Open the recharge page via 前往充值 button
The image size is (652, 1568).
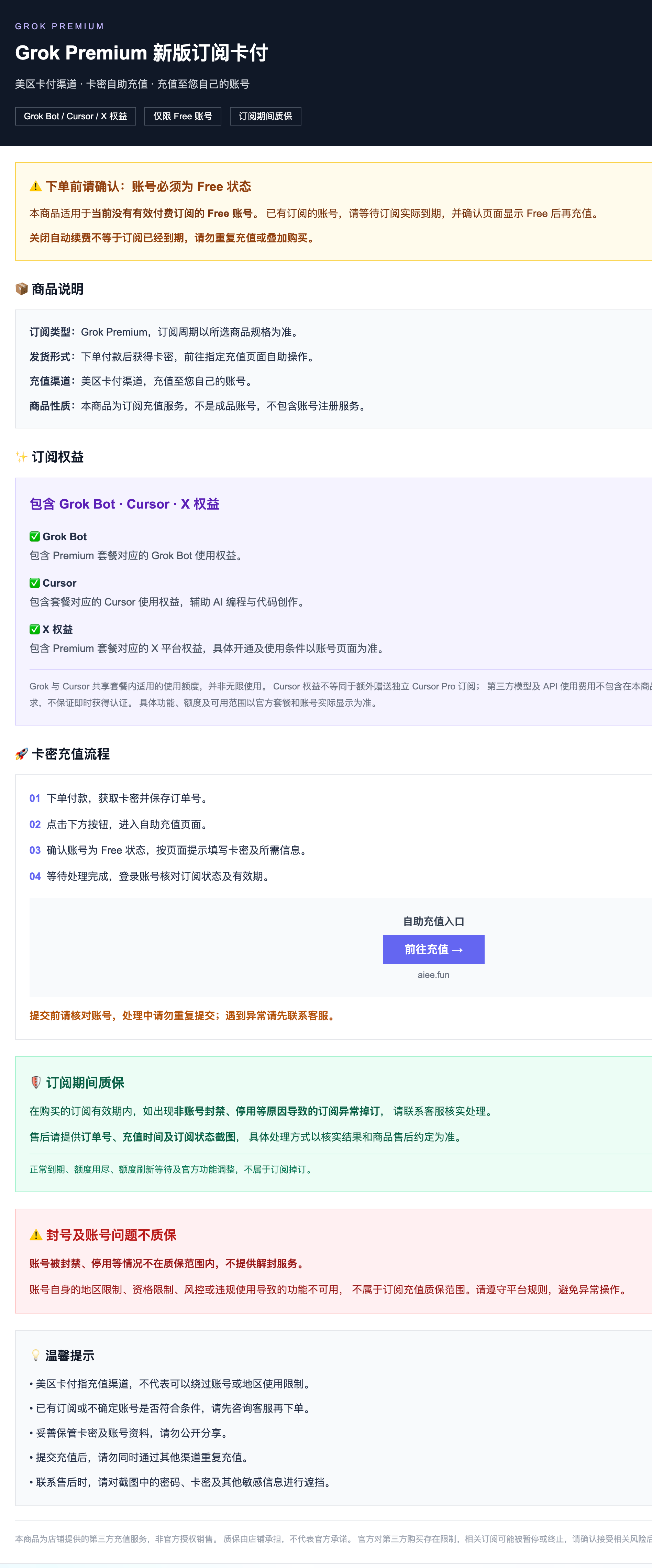(434, 949)
